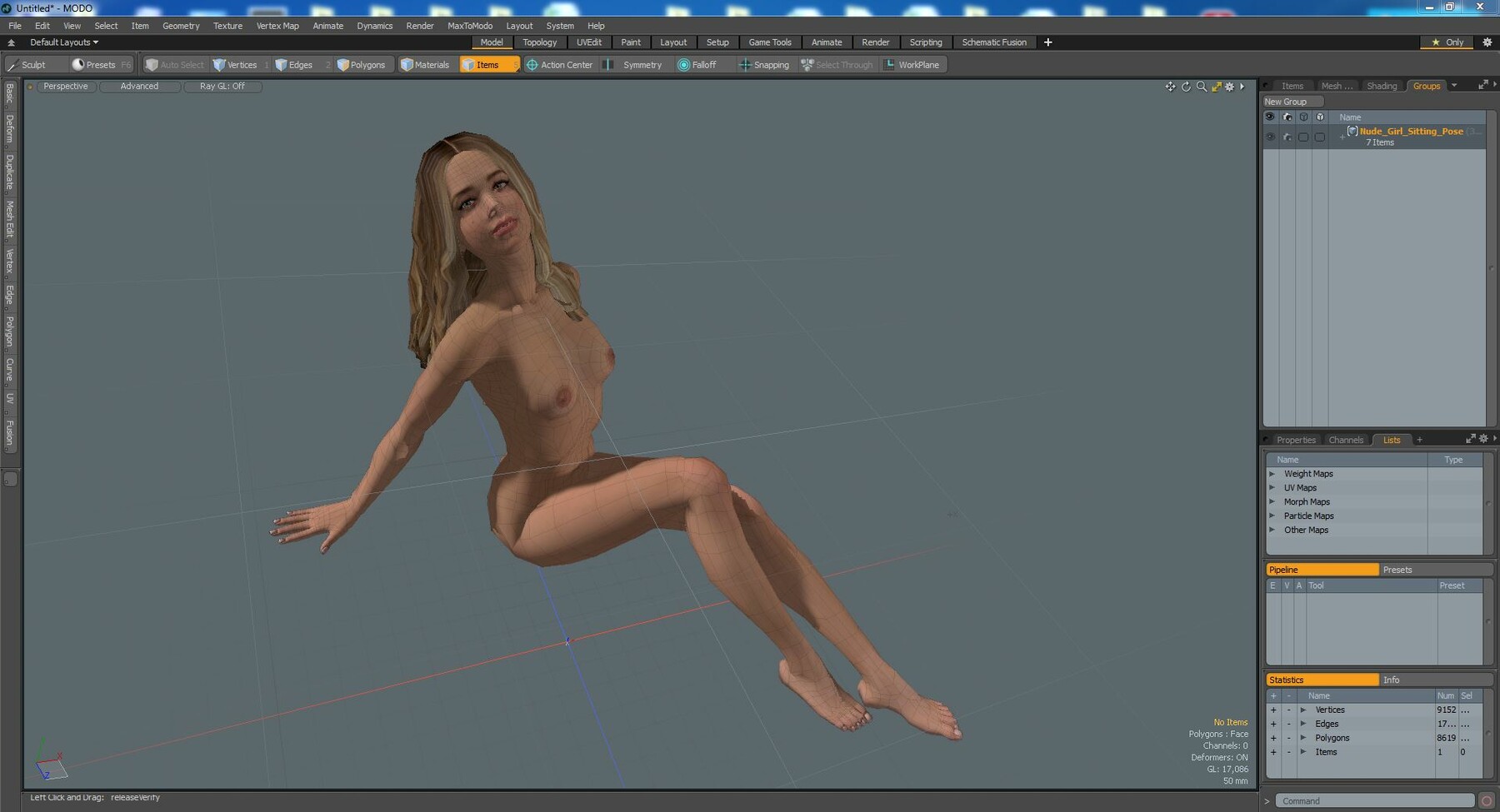Select the Channels tab
1500x812 pixels.
[1346, 440]
